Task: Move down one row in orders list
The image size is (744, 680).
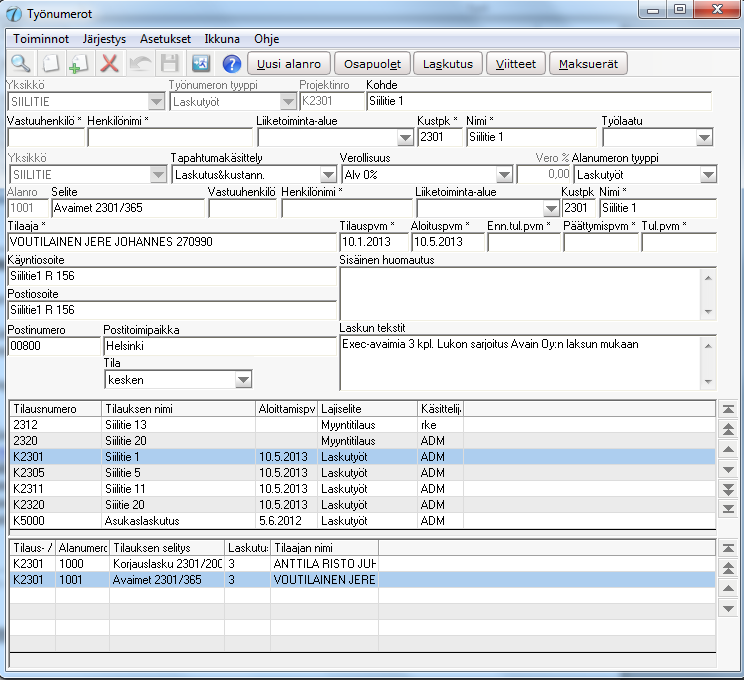Action: pos(728,469)
